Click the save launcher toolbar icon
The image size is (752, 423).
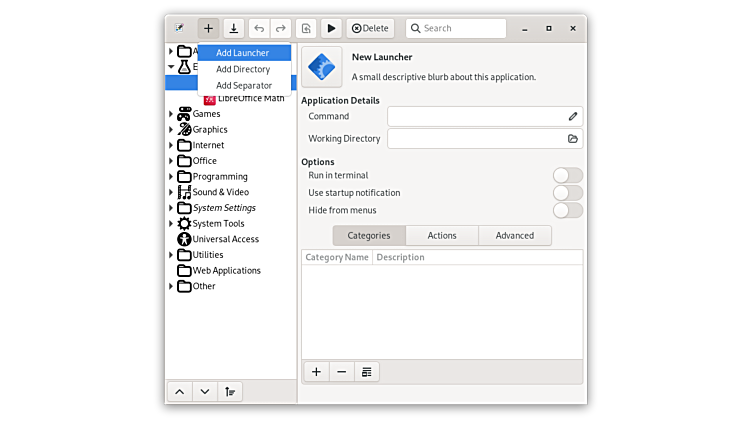coord(233,28)
